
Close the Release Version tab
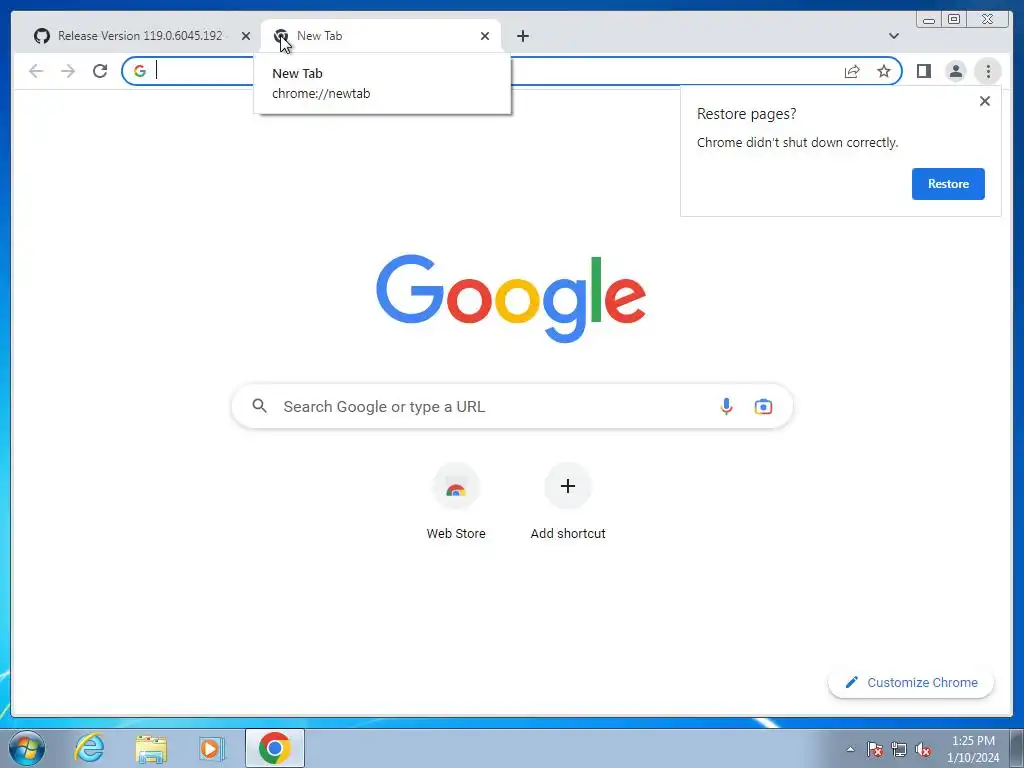[x=246, y=36]
